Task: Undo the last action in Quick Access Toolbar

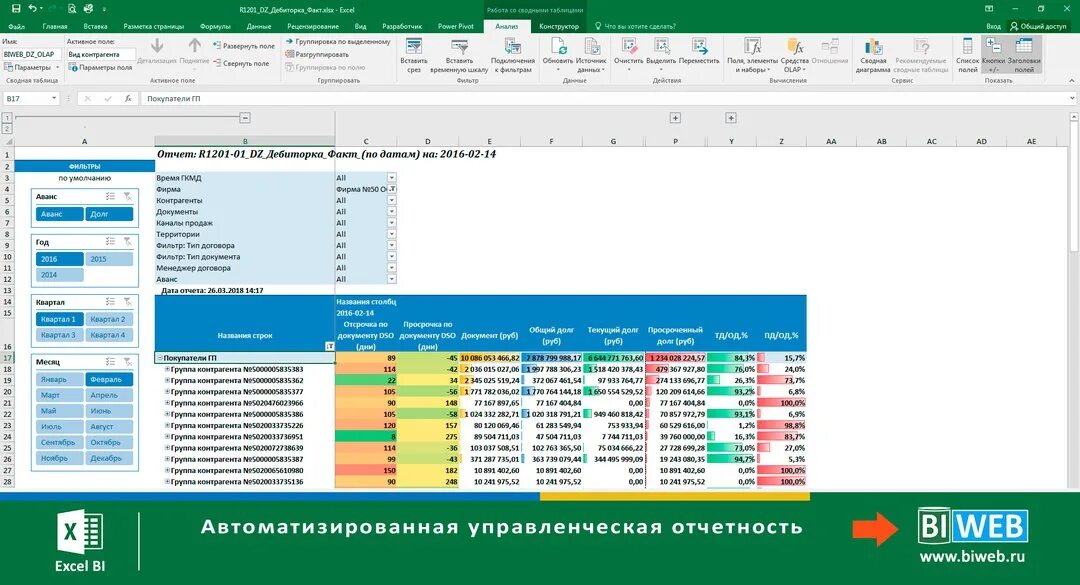Action: (x=33, y=9)
